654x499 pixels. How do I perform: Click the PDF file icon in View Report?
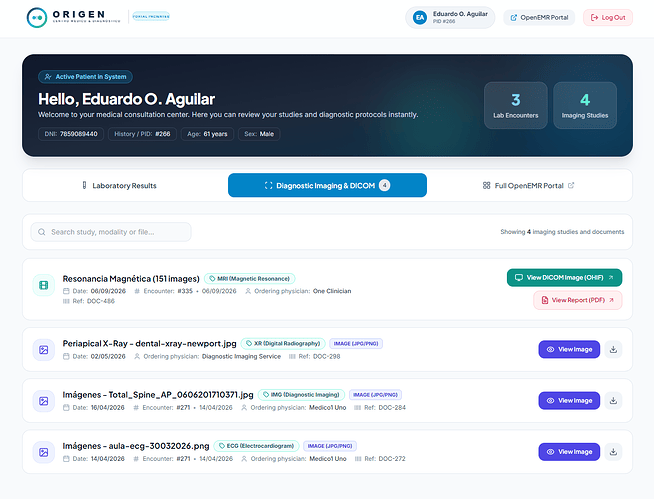[x=545, y=300]
